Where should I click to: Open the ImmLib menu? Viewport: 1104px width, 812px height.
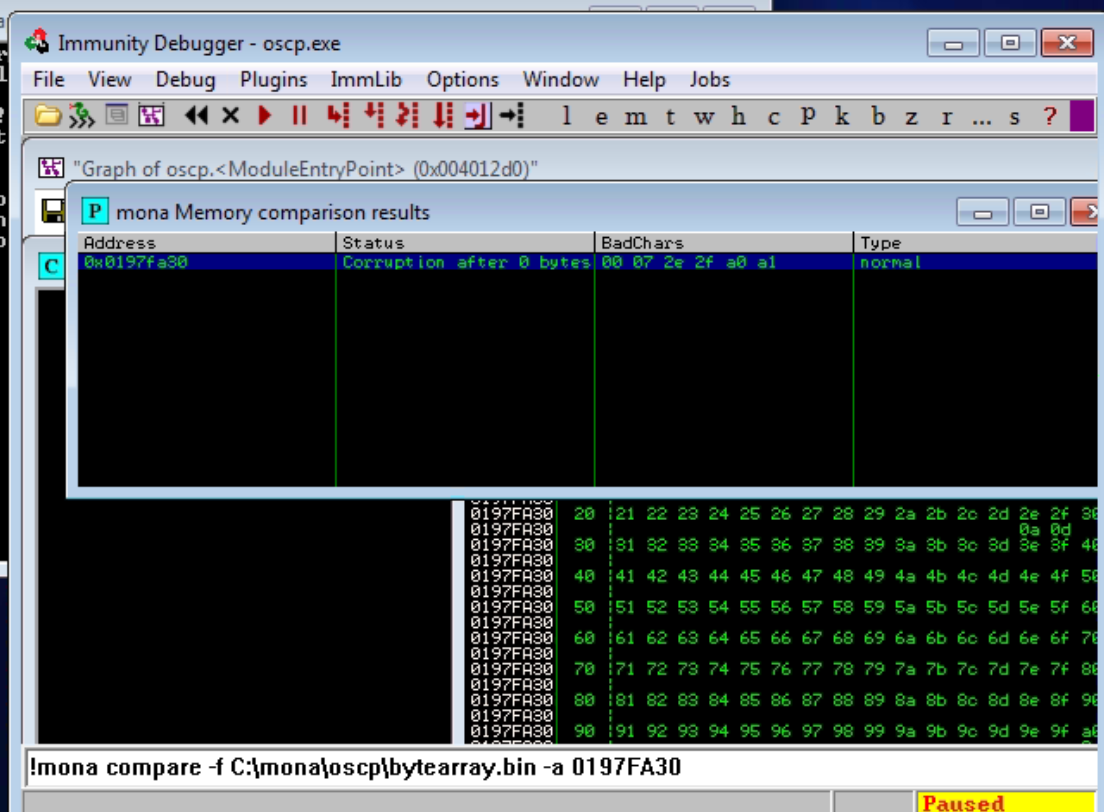pyautogui.click(x=366, y=80)
